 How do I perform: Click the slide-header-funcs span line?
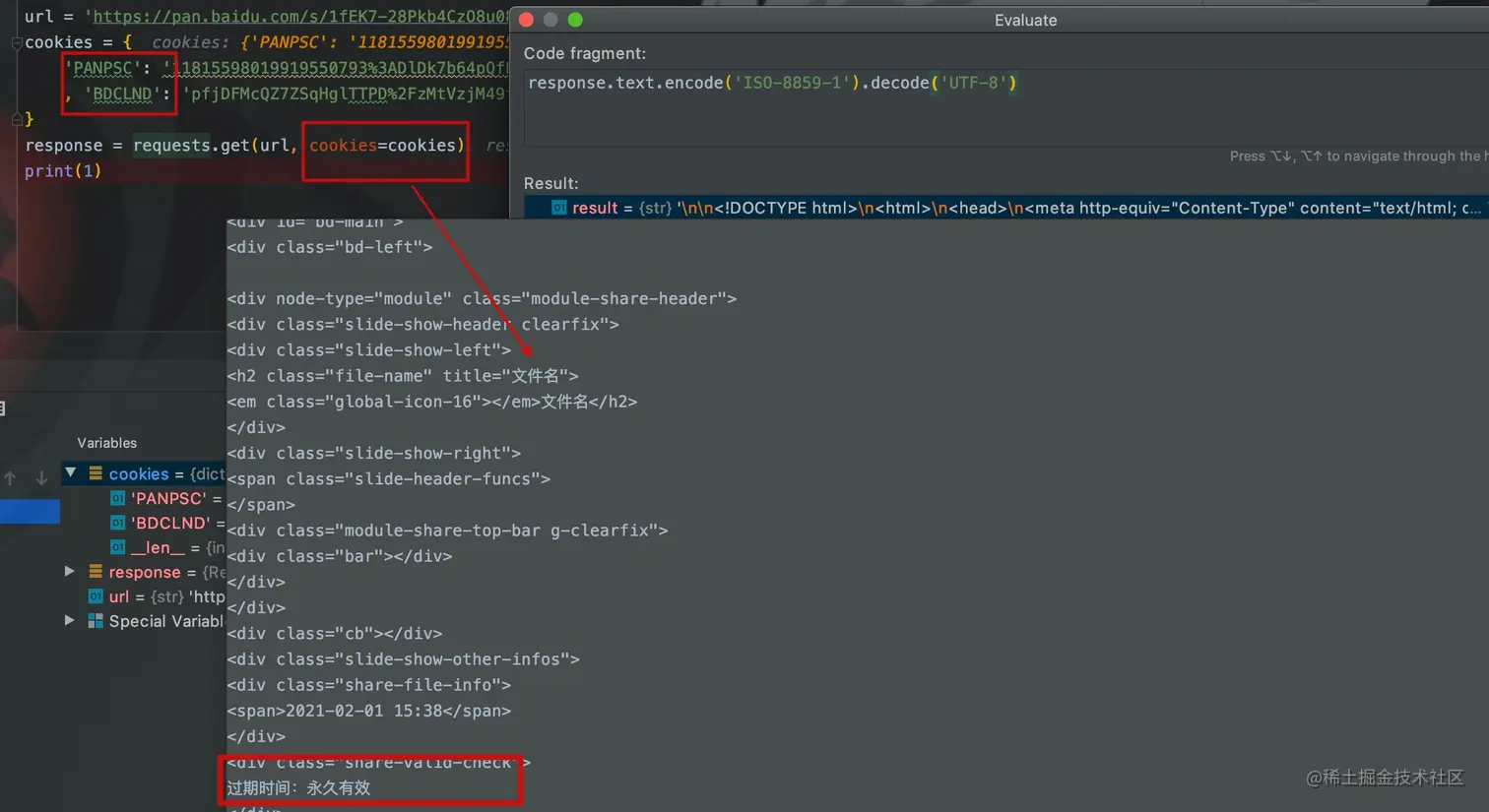[x=388, y=479]
